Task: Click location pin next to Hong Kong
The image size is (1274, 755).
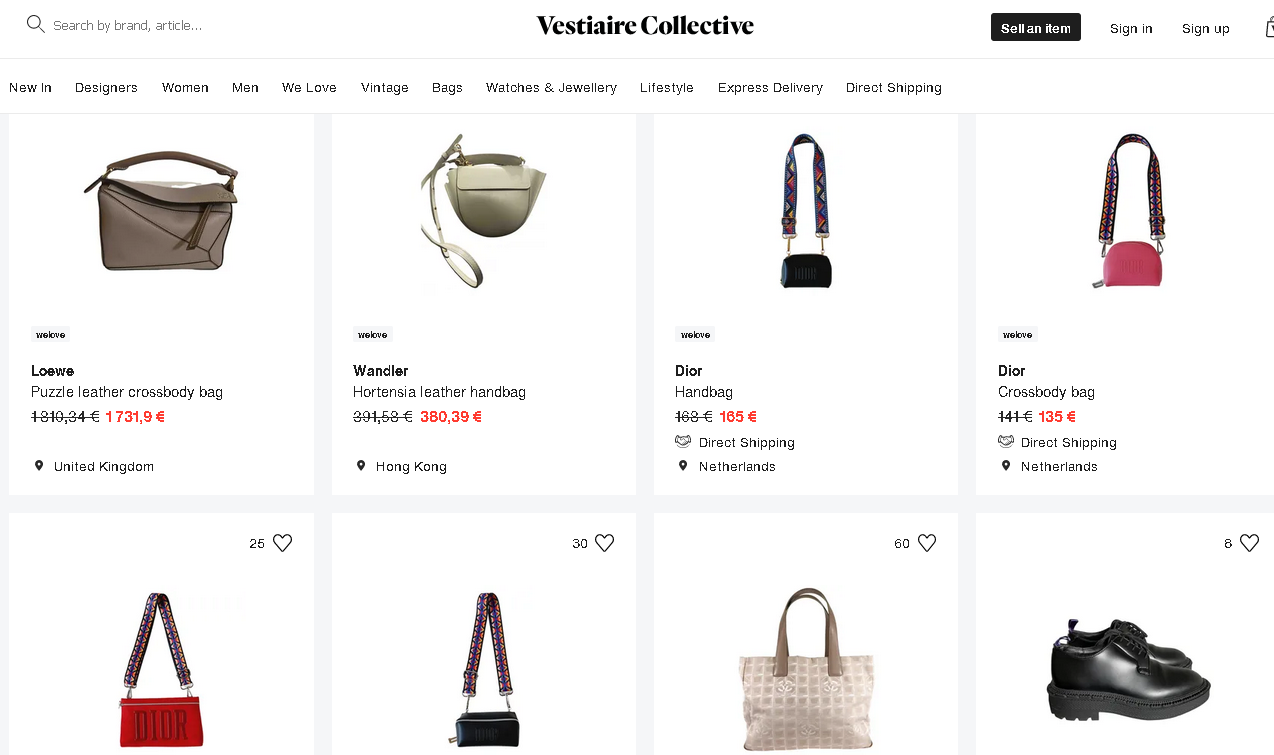Action: point(361,466)
